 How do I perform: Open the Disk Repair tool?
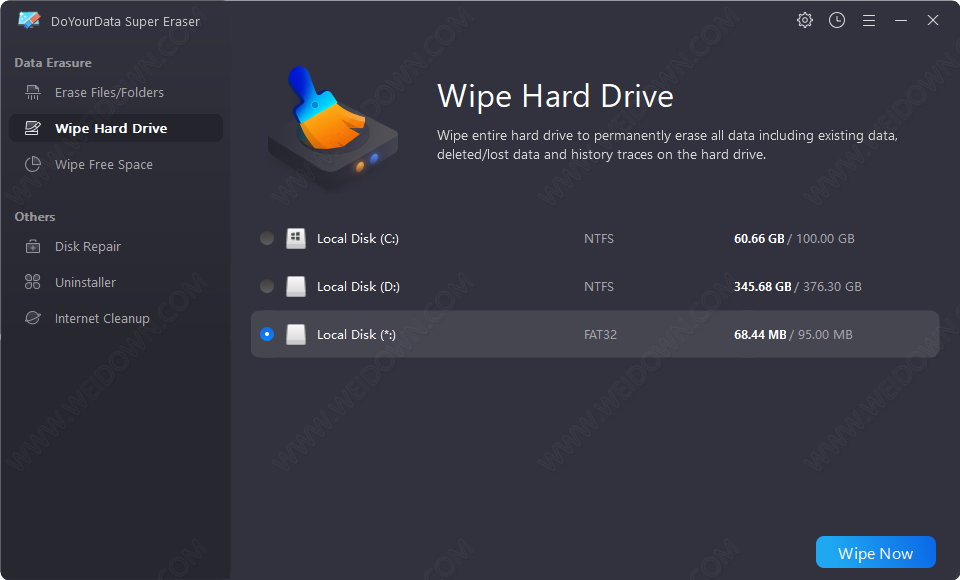116,246
